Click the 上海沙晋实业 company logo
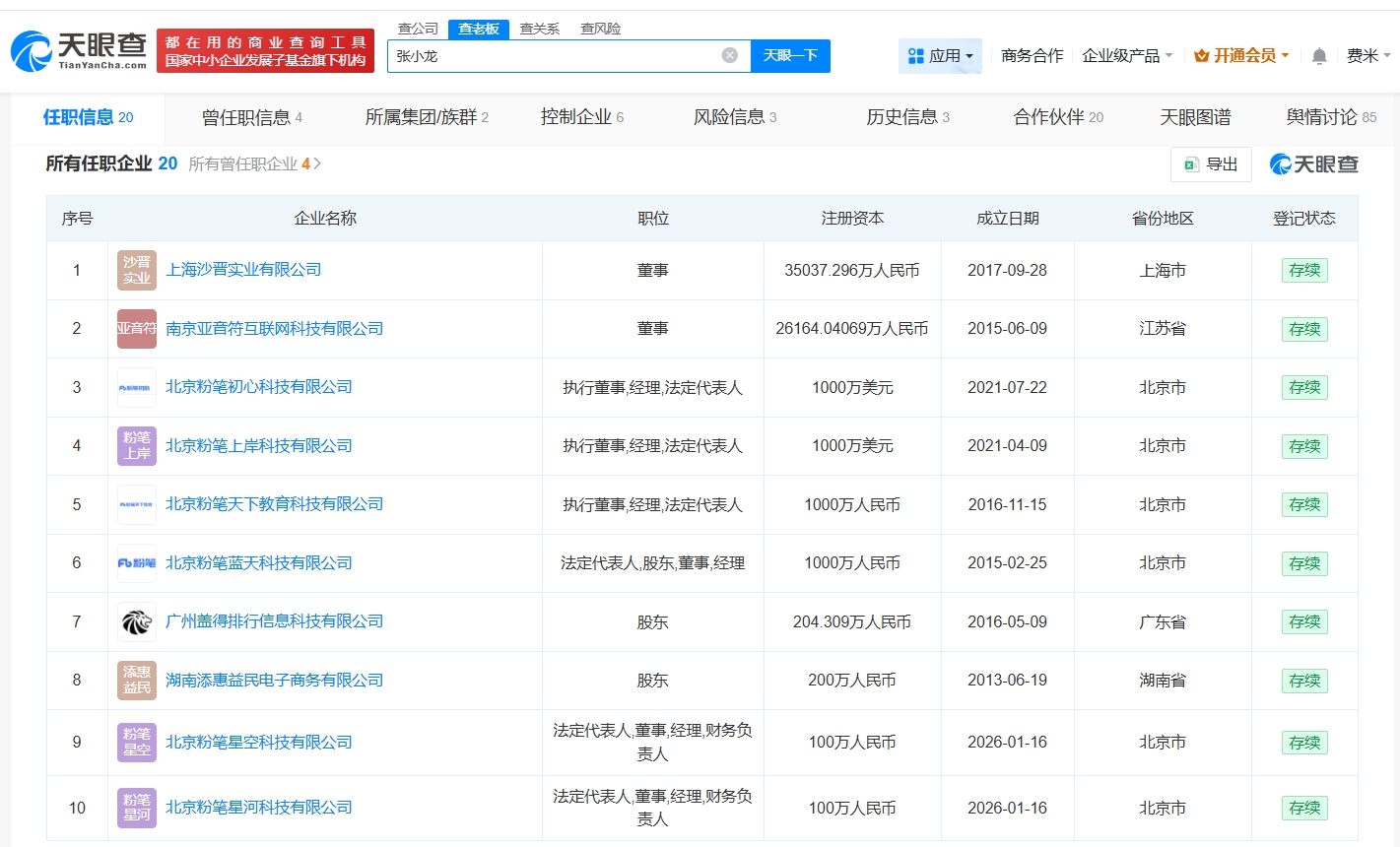Image resolution: width=1400 pixels, height=847 pixels. point(137,270)
